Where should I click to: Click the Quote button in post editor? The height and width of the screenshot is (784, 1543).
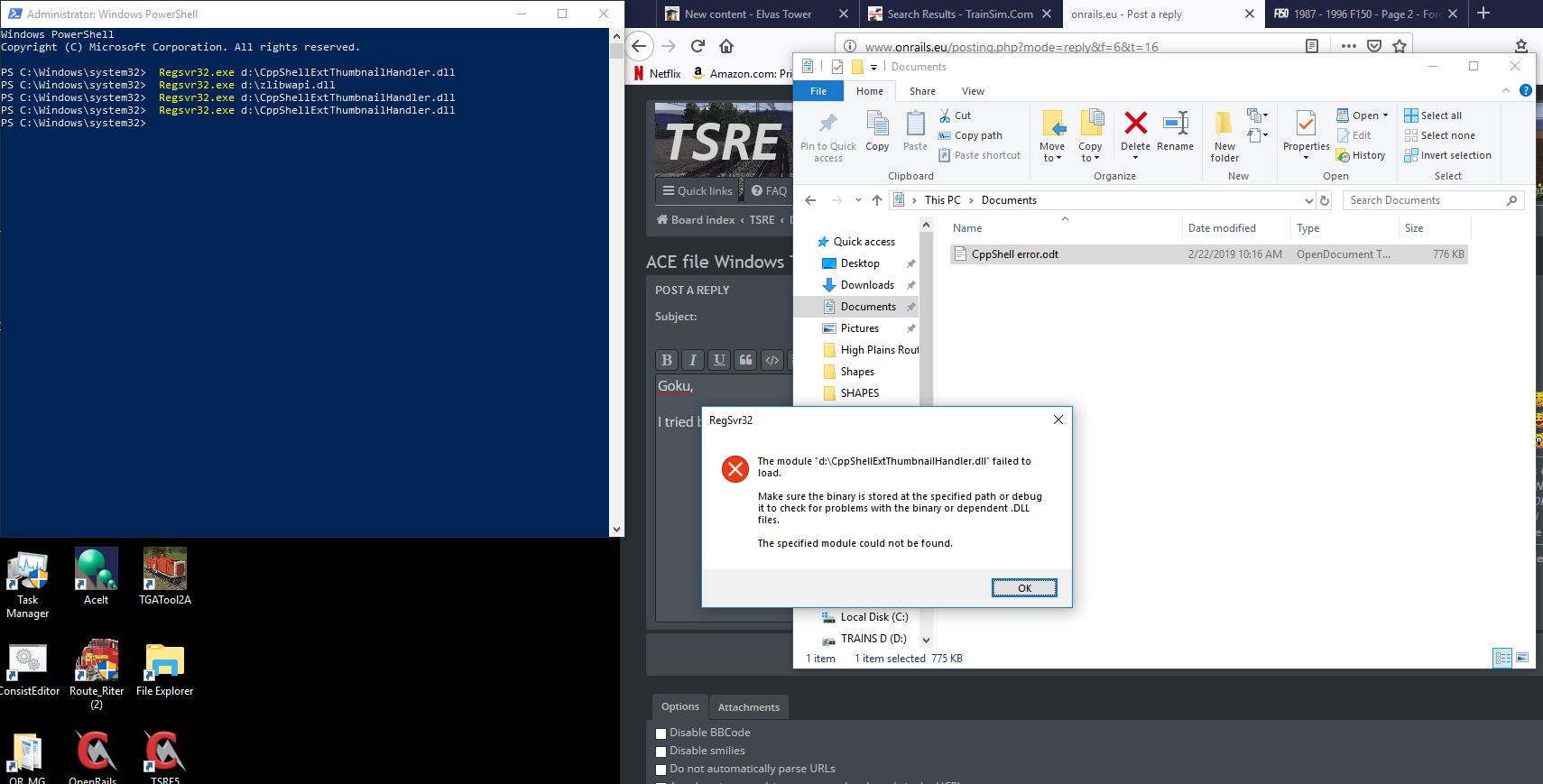tap(745, 360)
